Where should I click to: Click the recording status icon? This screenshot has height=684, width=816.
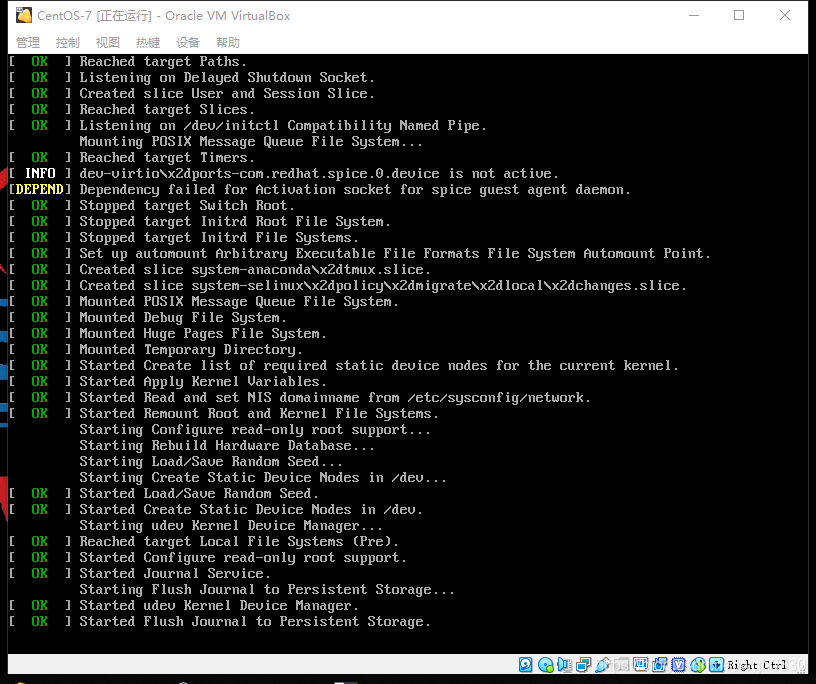(660, 665)
